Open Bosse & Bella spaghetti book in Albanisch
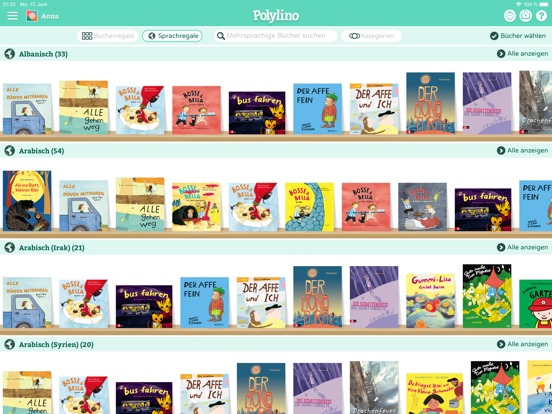552x414 pixels. (140, 110)
